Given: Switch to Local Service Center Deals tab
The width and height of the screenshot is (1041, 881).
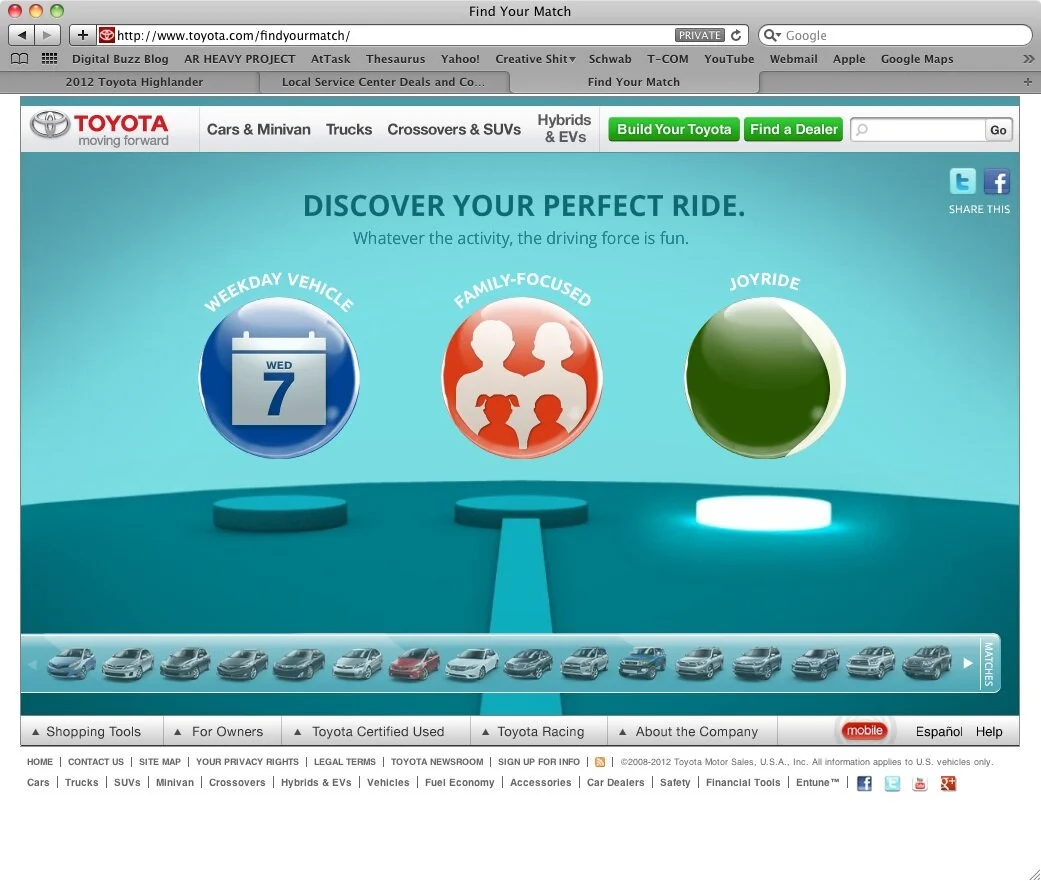Looking at the screenshot, I should click(384, 82).
